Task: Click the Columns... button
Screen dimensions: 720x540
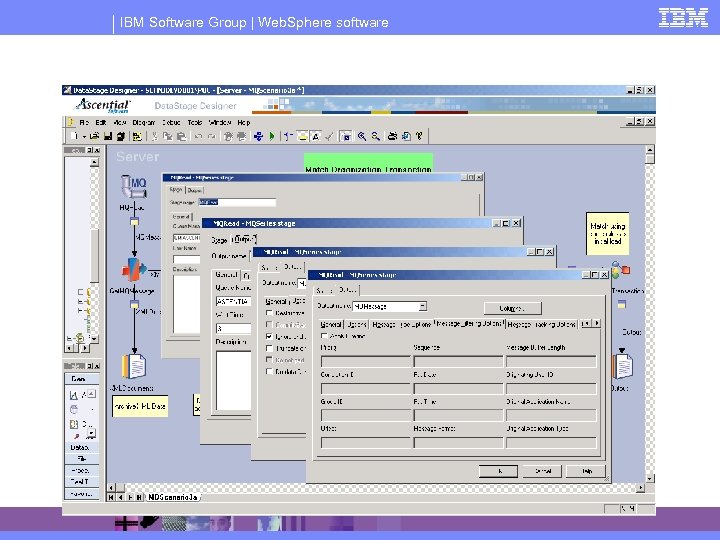Action: point(513,308)
